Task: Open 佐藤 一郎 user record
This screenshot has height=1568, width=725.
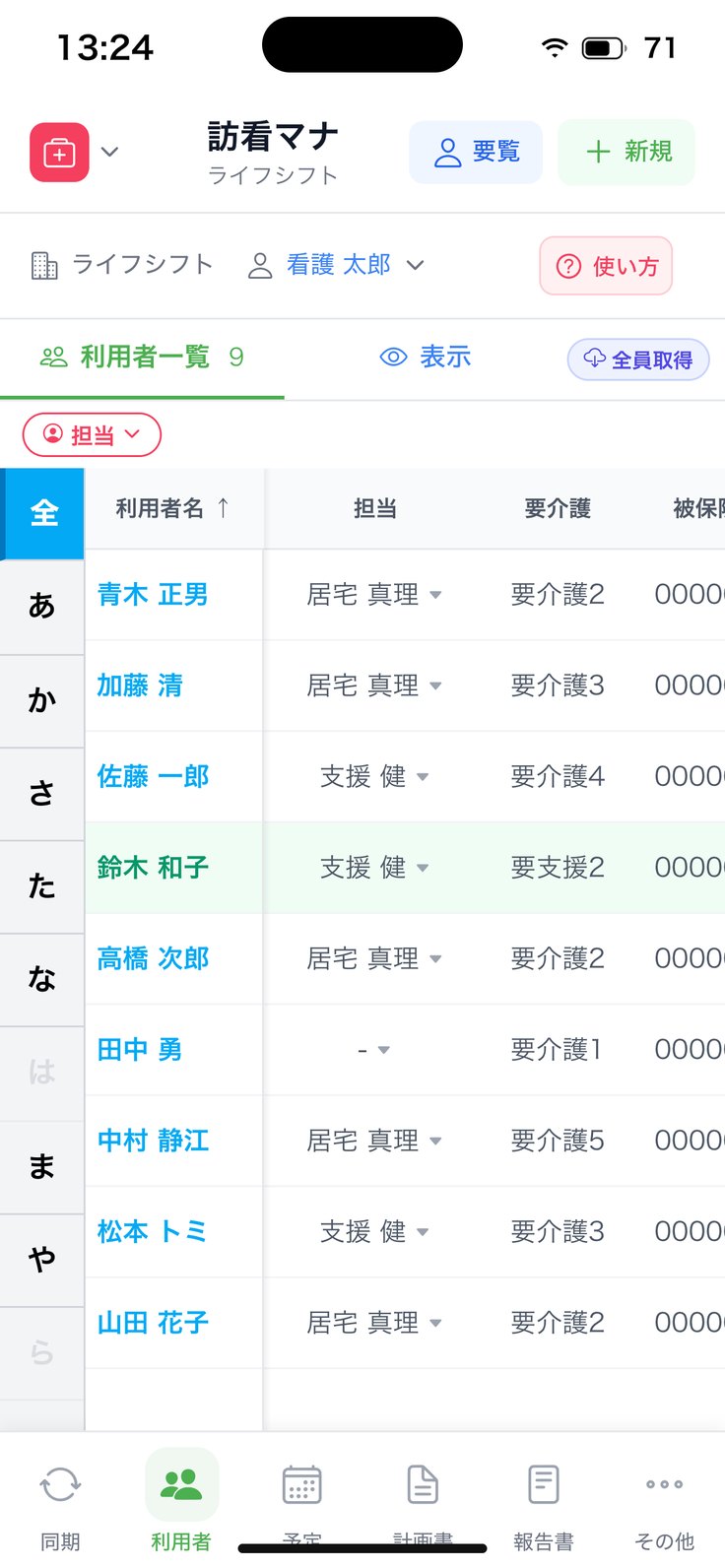Action: click(x=153, y=776)
